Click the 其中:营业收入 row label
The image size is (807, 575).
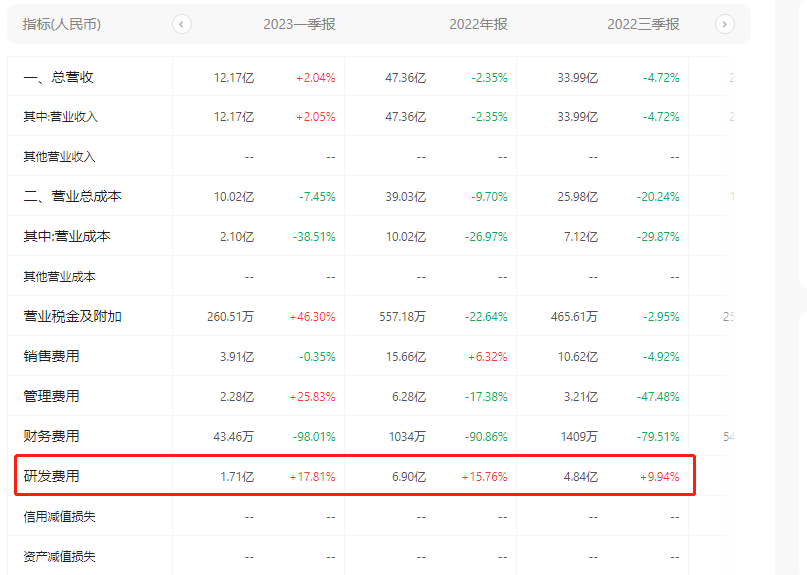[x=60, y=117]
